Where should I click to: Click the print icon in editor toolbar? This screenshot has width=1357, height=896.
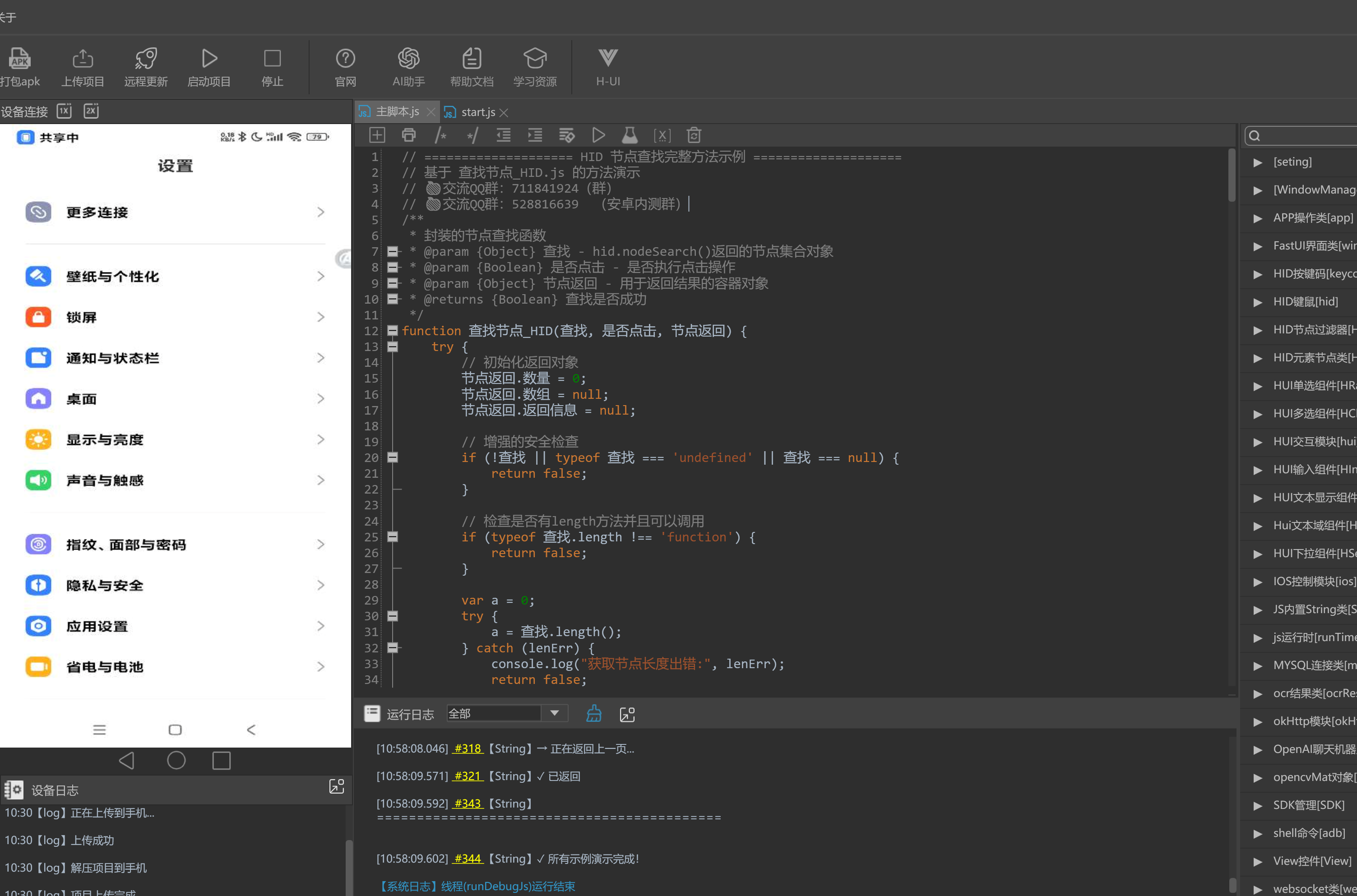click(x=409, y=135)
